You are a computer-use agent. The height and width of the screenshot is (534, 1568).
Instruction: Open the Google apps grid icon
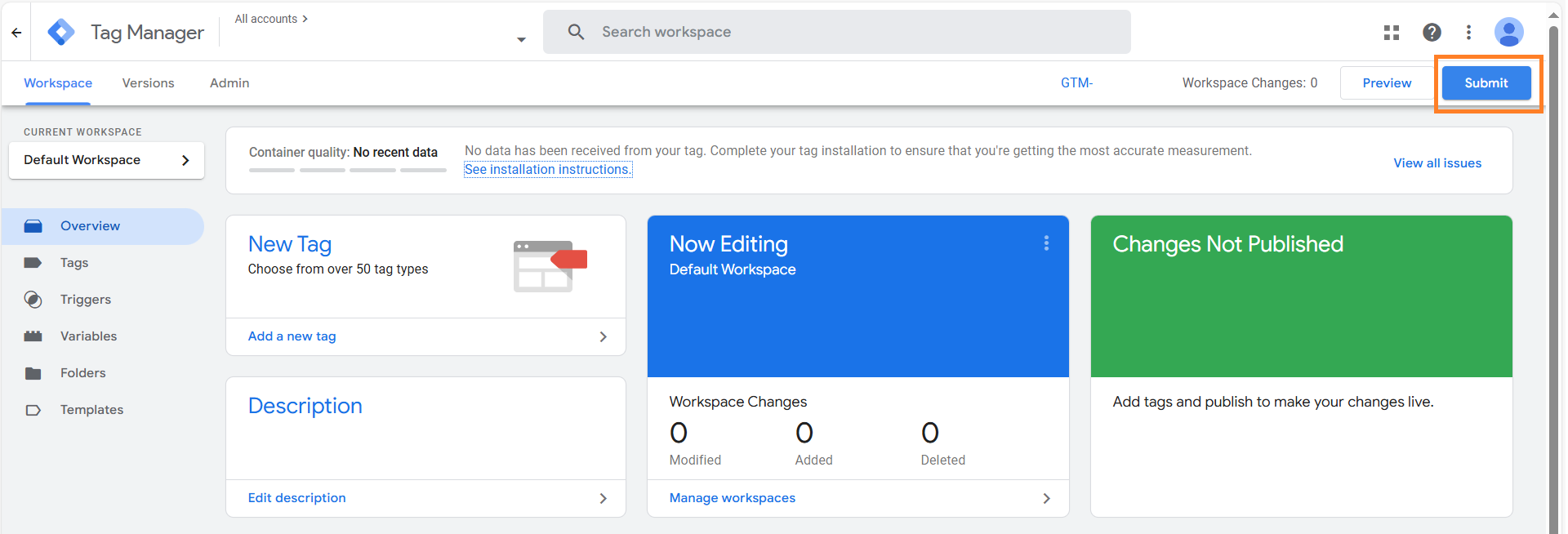pos(1392,33)
